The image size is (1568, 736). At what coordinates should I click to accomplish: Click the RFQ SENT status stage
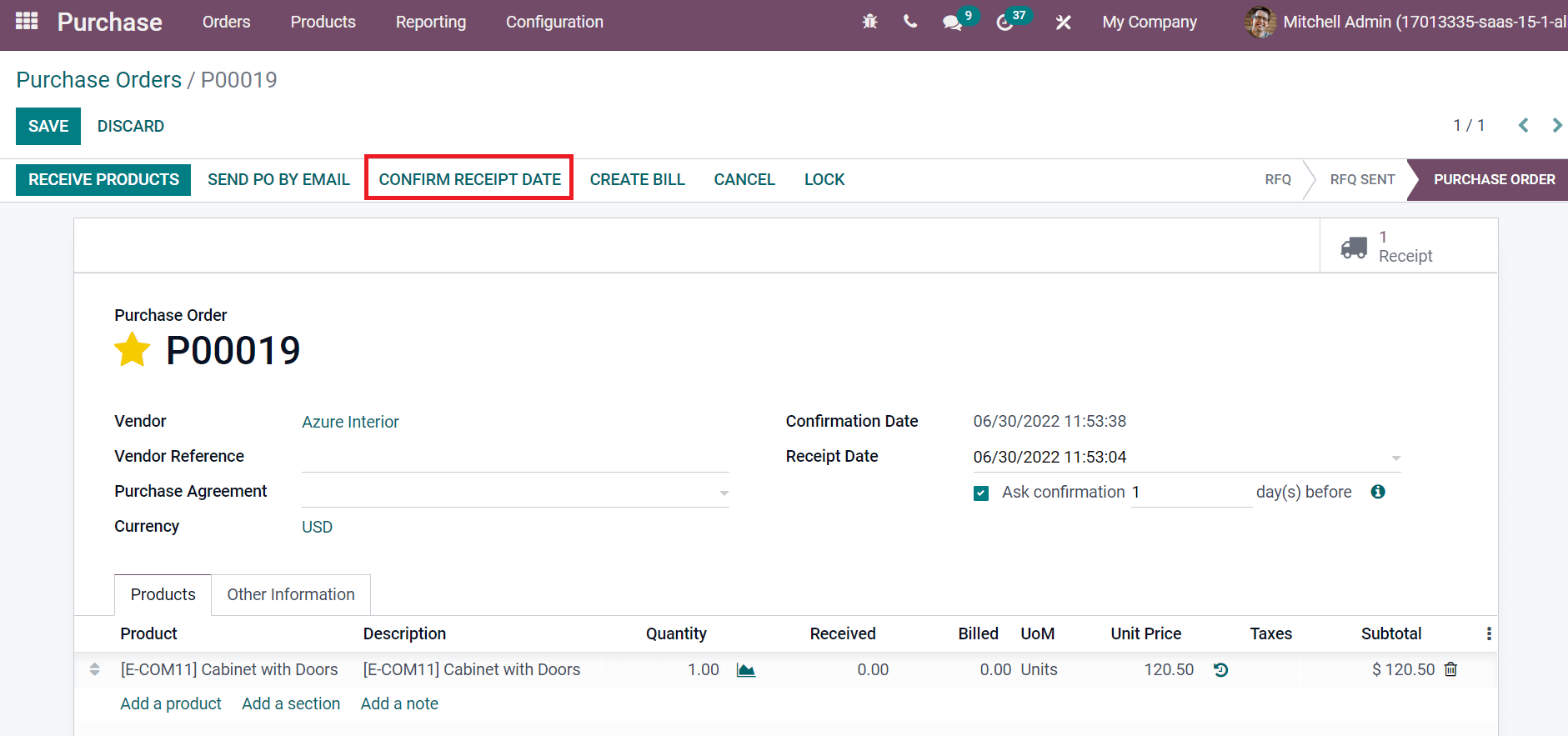tap(1362, 179)
